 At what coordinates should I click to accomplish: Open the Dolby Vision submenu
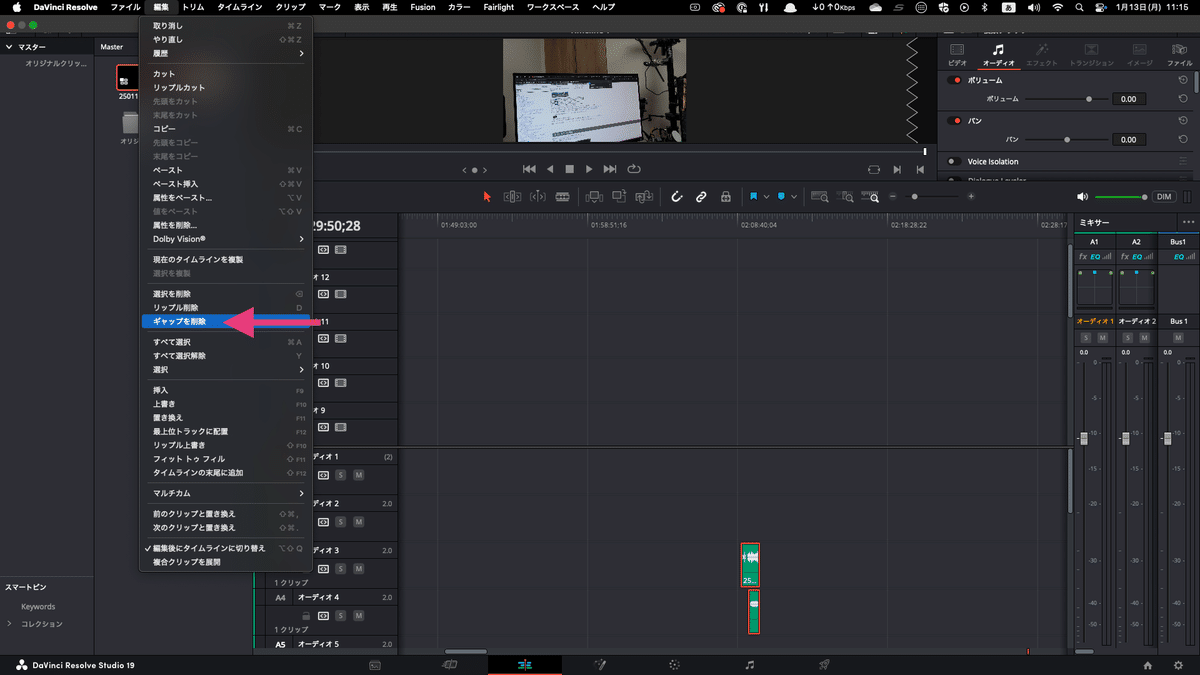pyautogui.click(x=226, y=239)
